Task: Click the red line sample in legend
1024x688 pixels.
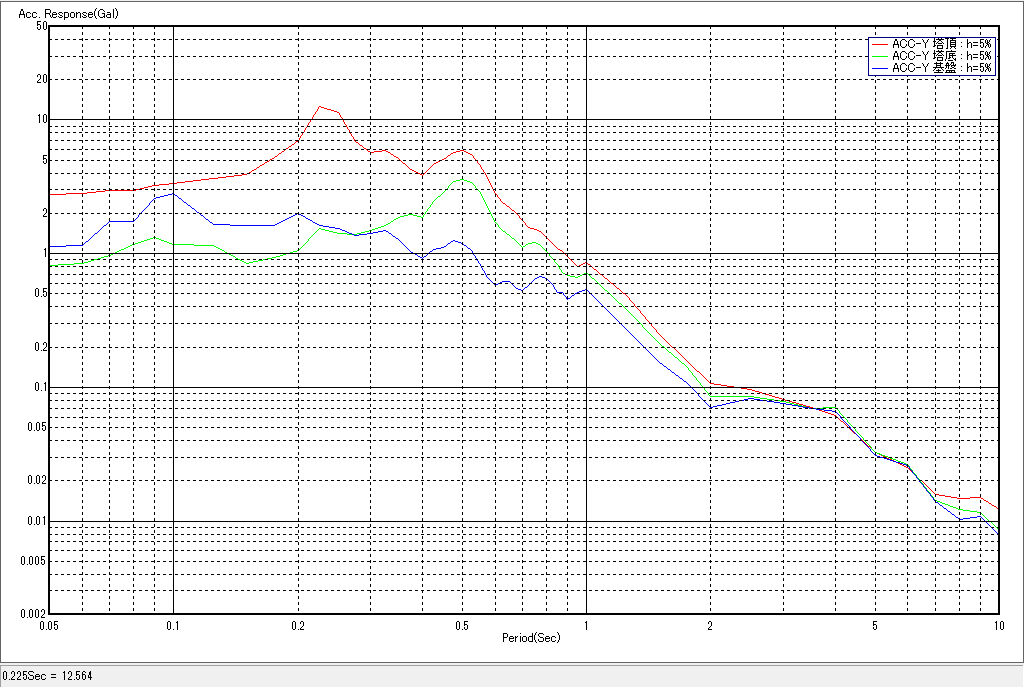Action: coord(880,44)
